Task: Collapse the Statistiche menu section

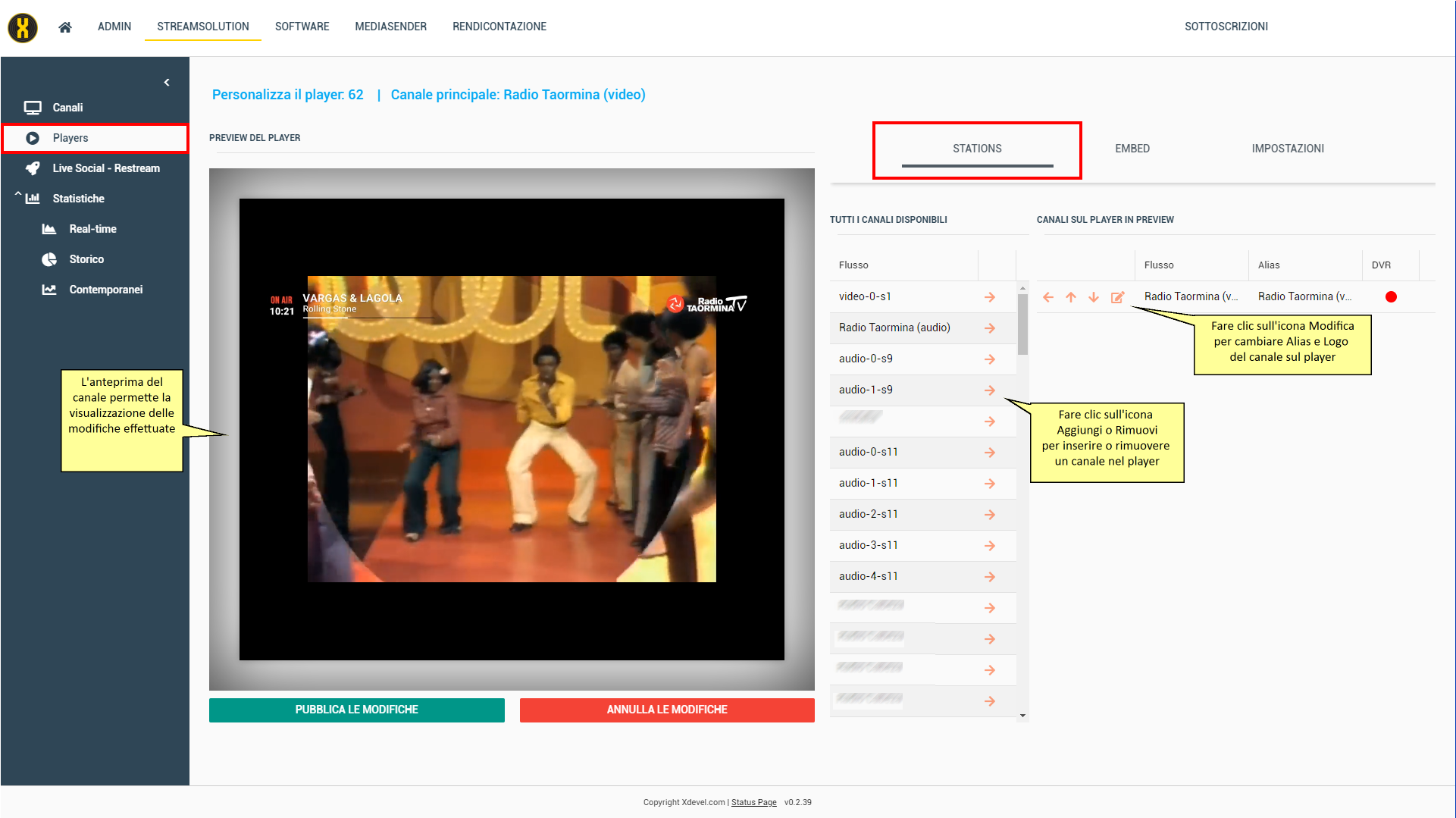Action: pos(18,196)
